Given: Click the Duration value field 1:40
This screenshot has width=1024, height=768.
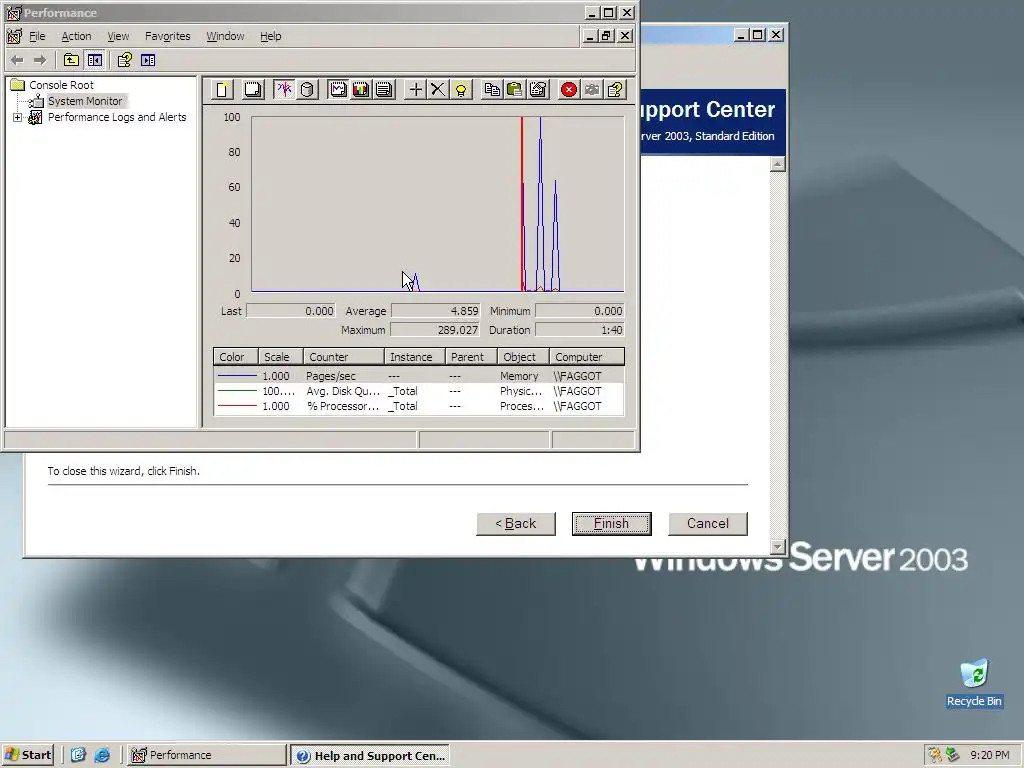Looking at the screenshot, I should click(580, 330).
